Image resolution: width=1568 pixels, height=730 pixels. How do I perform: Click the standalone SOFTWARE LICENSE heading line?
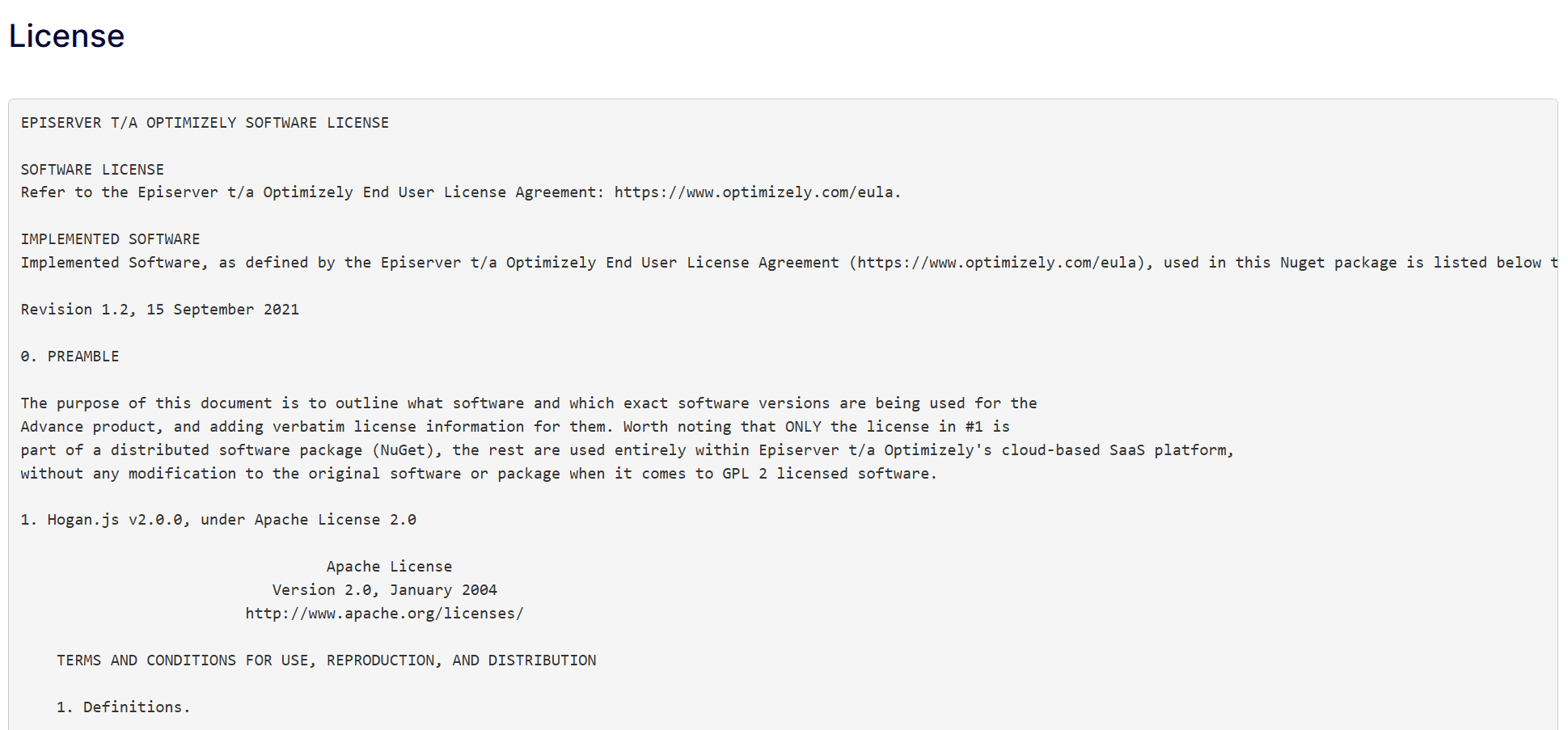pyautogui.click(x=92, y=170)
